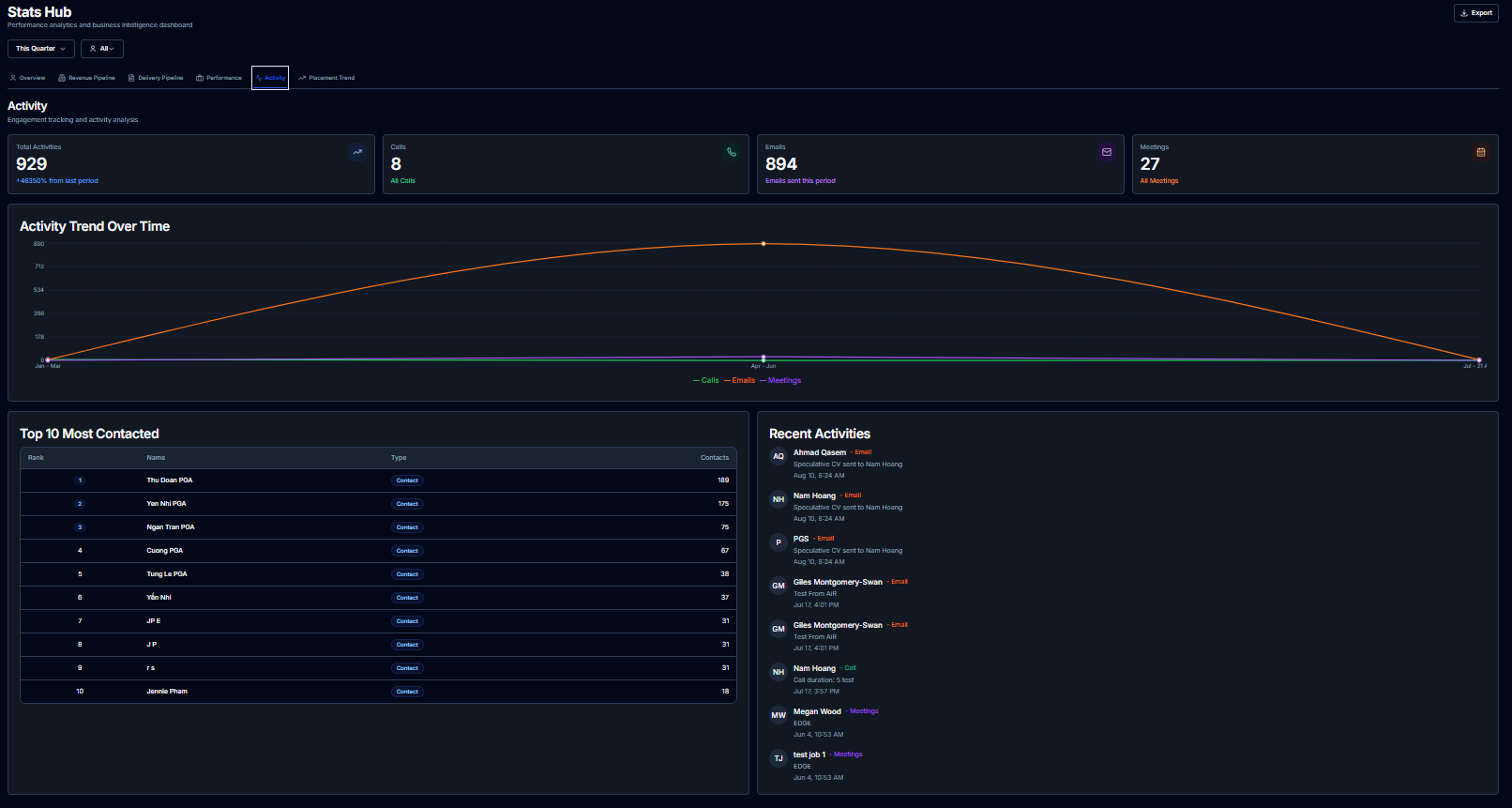
Task: Click 'Call duration: 5 test' description
Action: [824, 680]
